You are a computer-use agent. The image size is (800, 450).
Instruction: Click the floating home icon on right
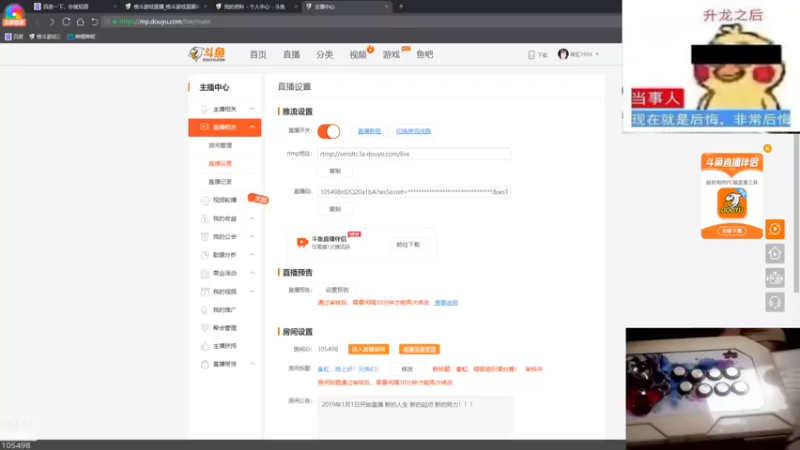[x=774, y=254]
